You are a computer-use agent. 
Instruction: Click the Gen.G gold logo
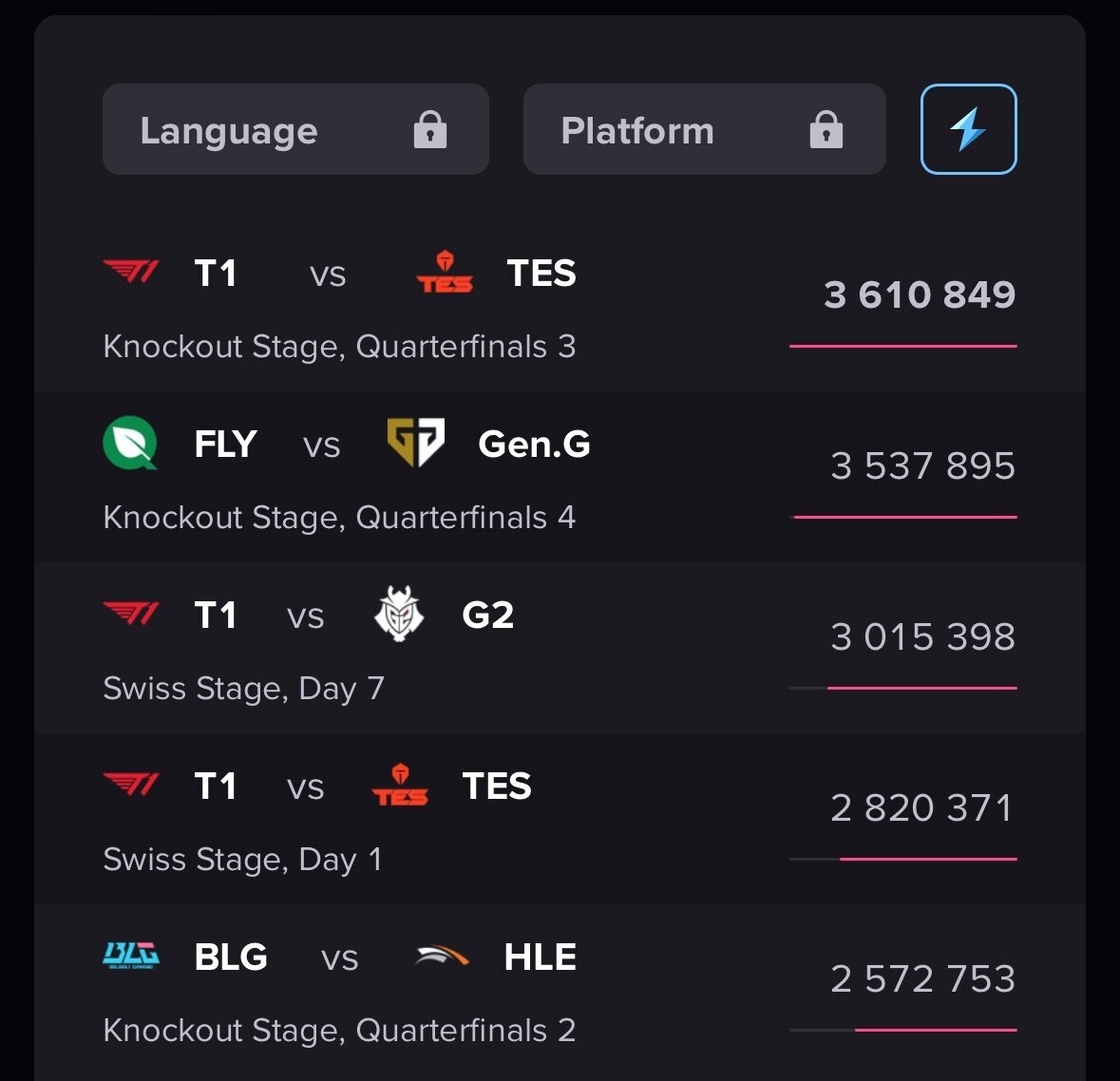pos(415,443)
